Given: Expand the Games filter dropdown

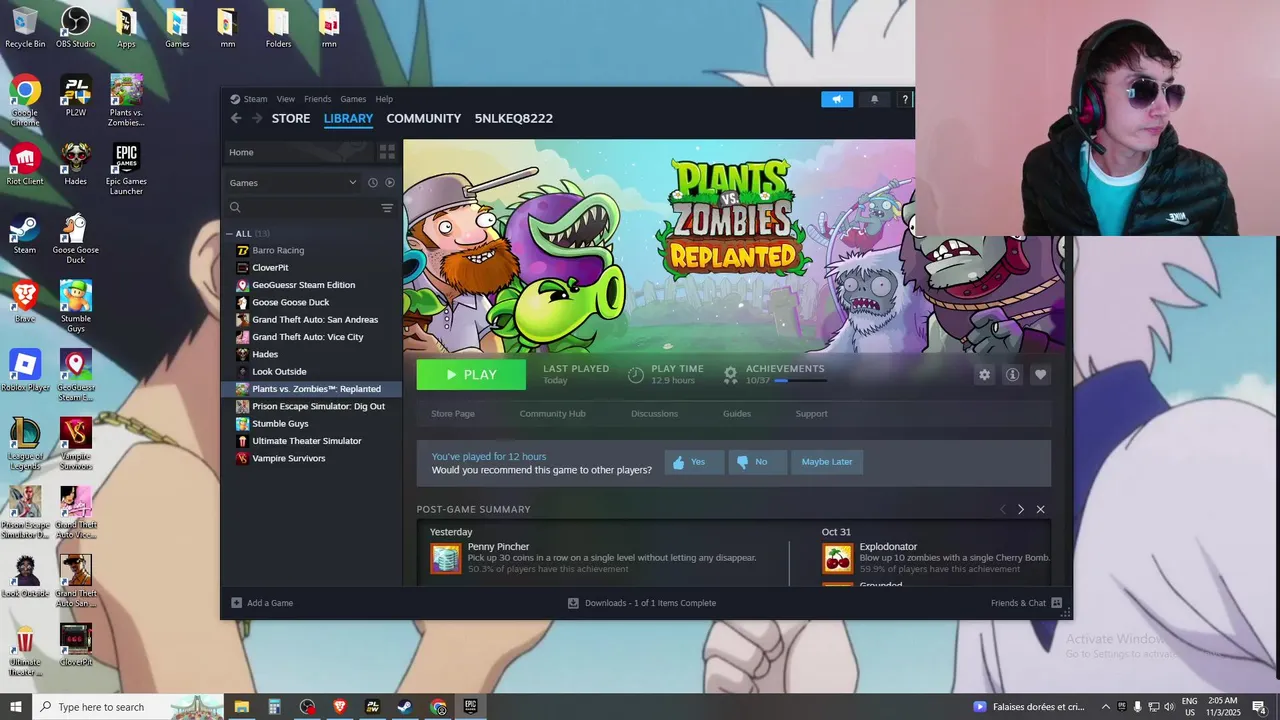Looking at the screenshot, I should (x=293, y=183).
